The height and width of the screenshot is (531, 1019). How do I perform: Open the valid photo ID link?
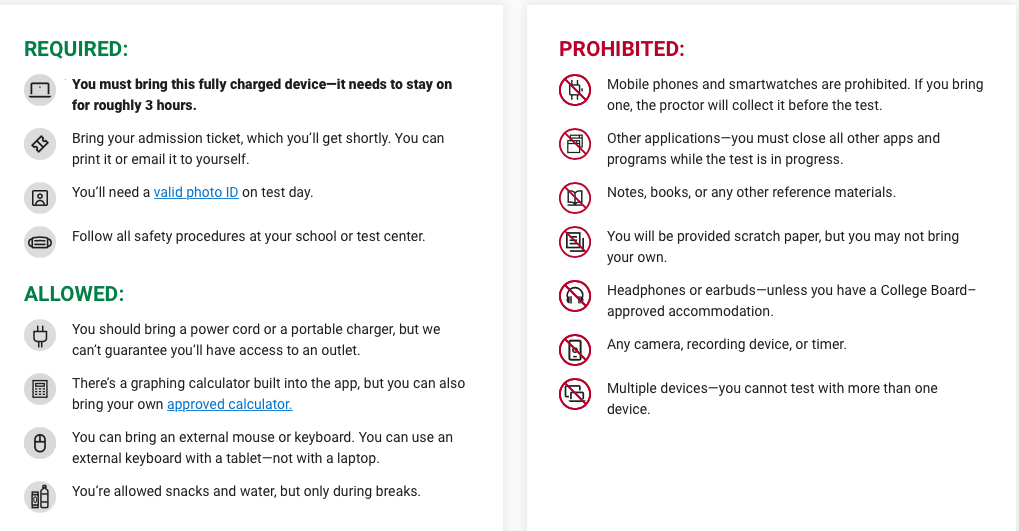196,192
